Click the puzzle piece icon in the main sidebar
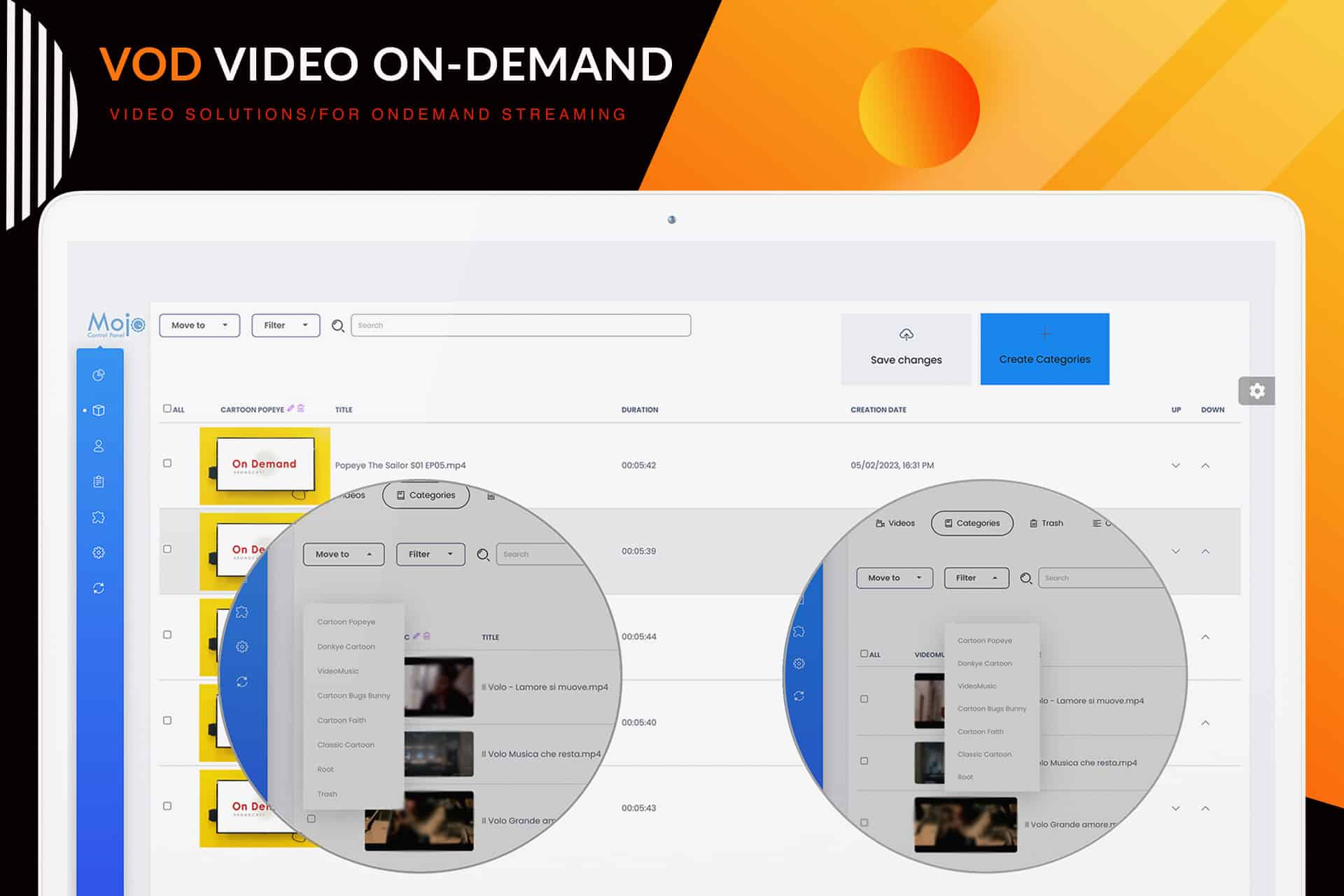The width and height of the screenshot is (1344, 896). click(99, 517)
